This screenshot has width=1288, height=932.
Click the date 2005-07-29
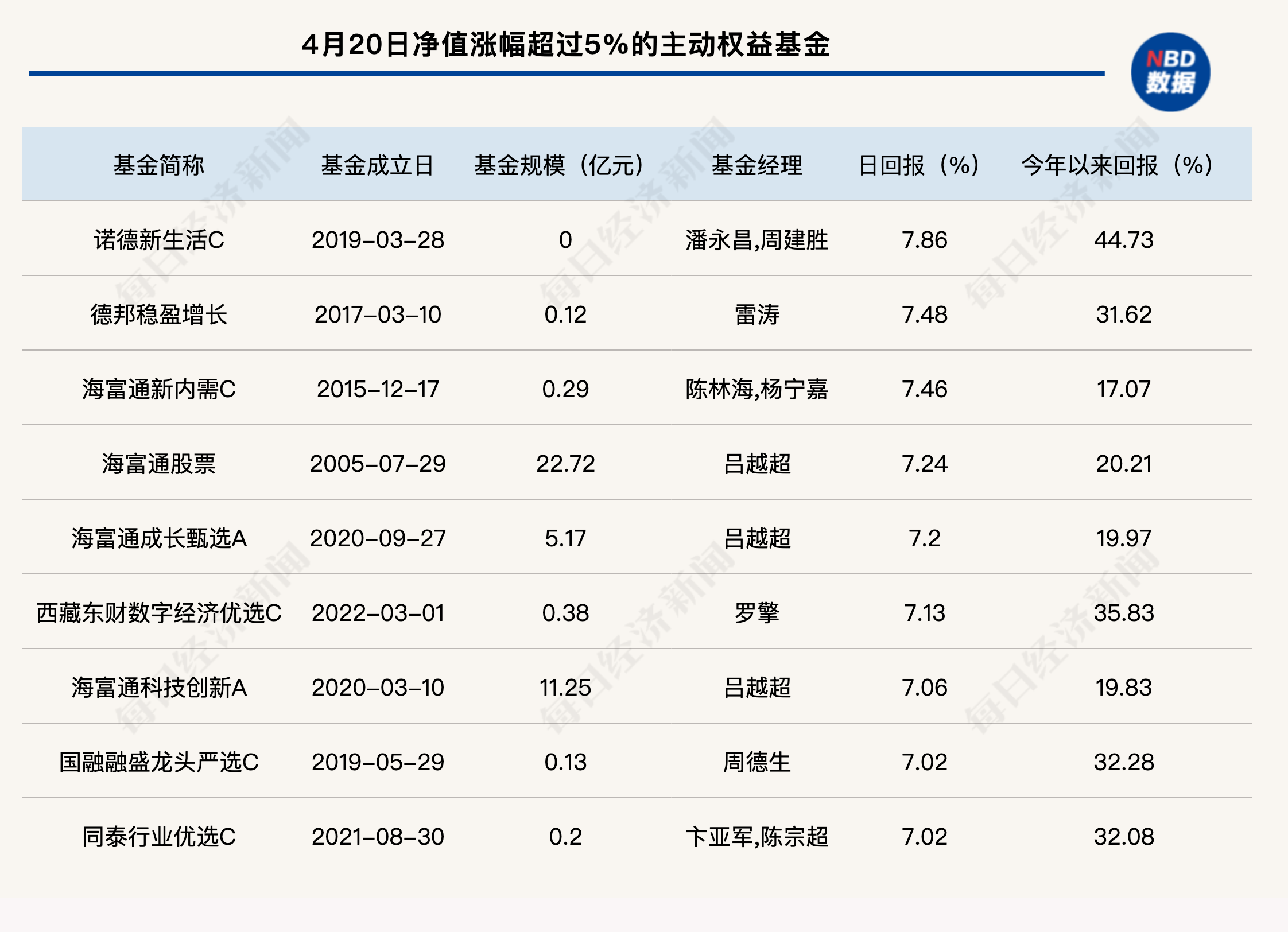pyautogui.click(x=378, y=464)
